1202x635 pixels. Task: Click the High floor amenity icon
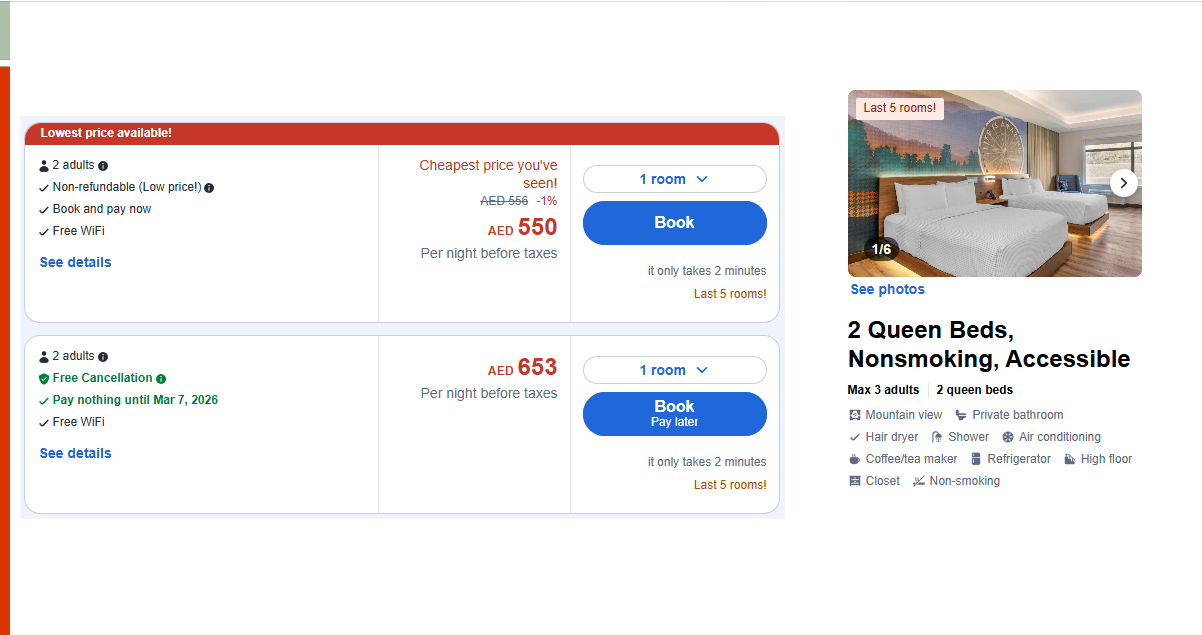click(x=1070, y=459)
